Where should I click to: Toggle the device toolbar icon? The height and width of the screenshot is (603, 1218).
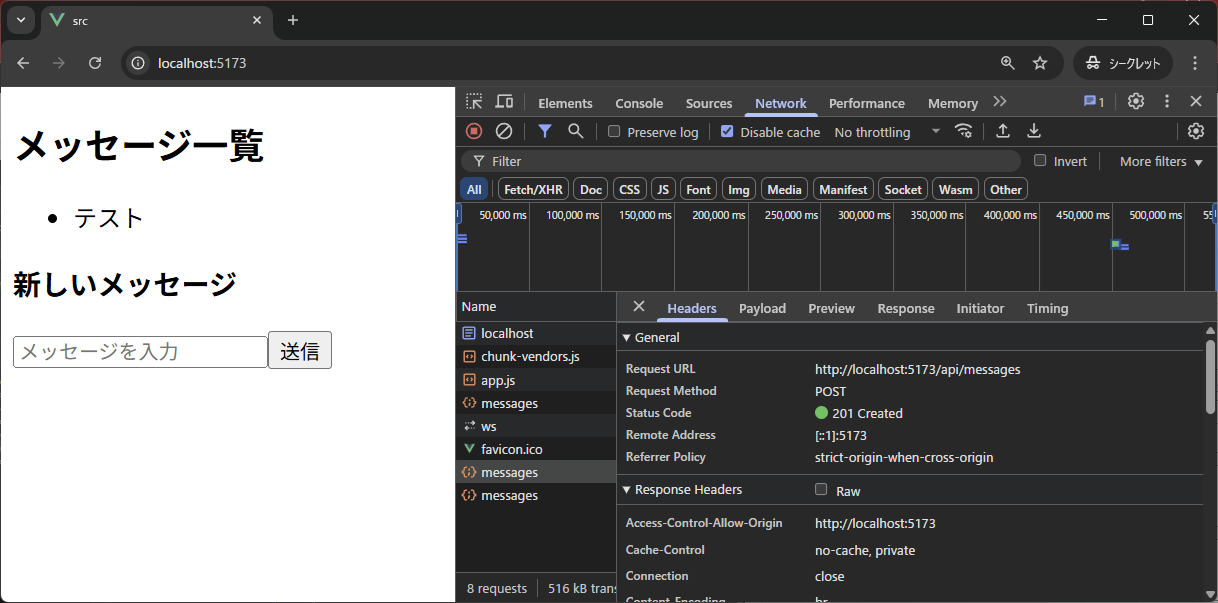[504, 102]
